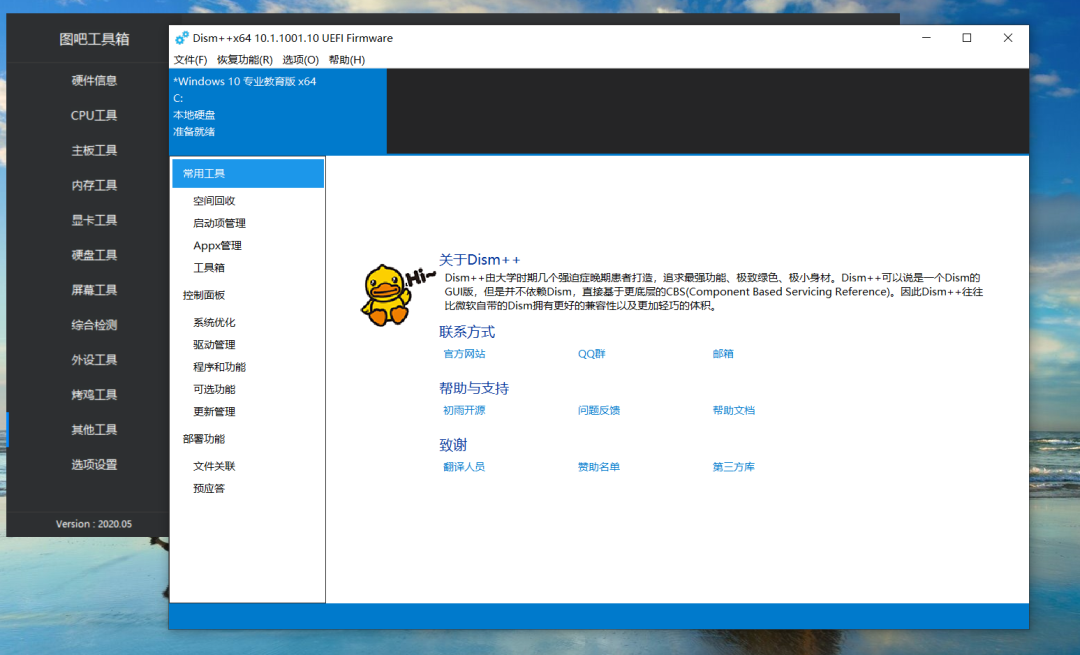Click the 图吧工具箱 window title
The width and height of the screenshot is (1080, 655).
(94, 39)
